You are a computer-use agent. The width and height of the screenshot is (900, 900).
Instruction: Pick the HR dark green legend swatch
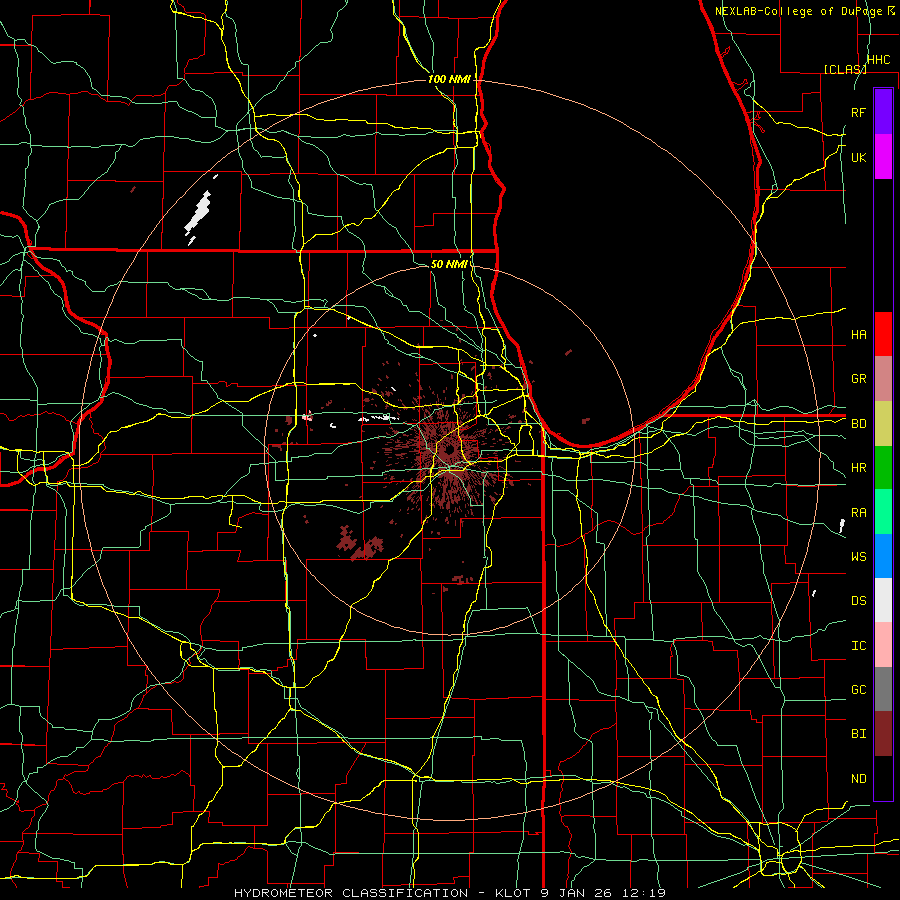click(883, 467)
